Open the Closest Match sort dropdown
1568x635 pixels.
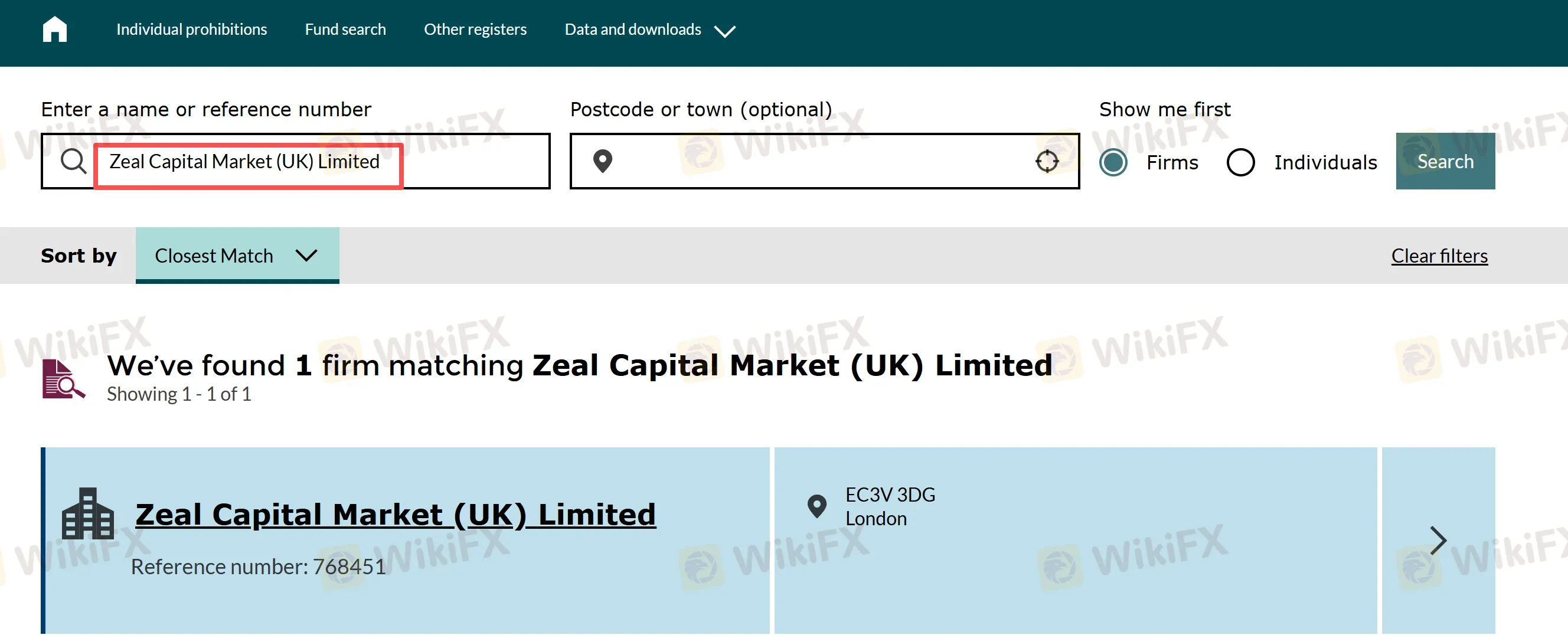(237, 256)
